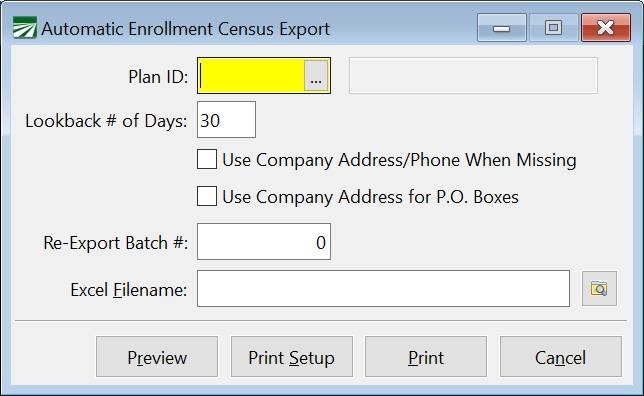The width and height of the screenshot is (644, 396).
Task: Cancel the census export dialog
Action: coord(561,357)
